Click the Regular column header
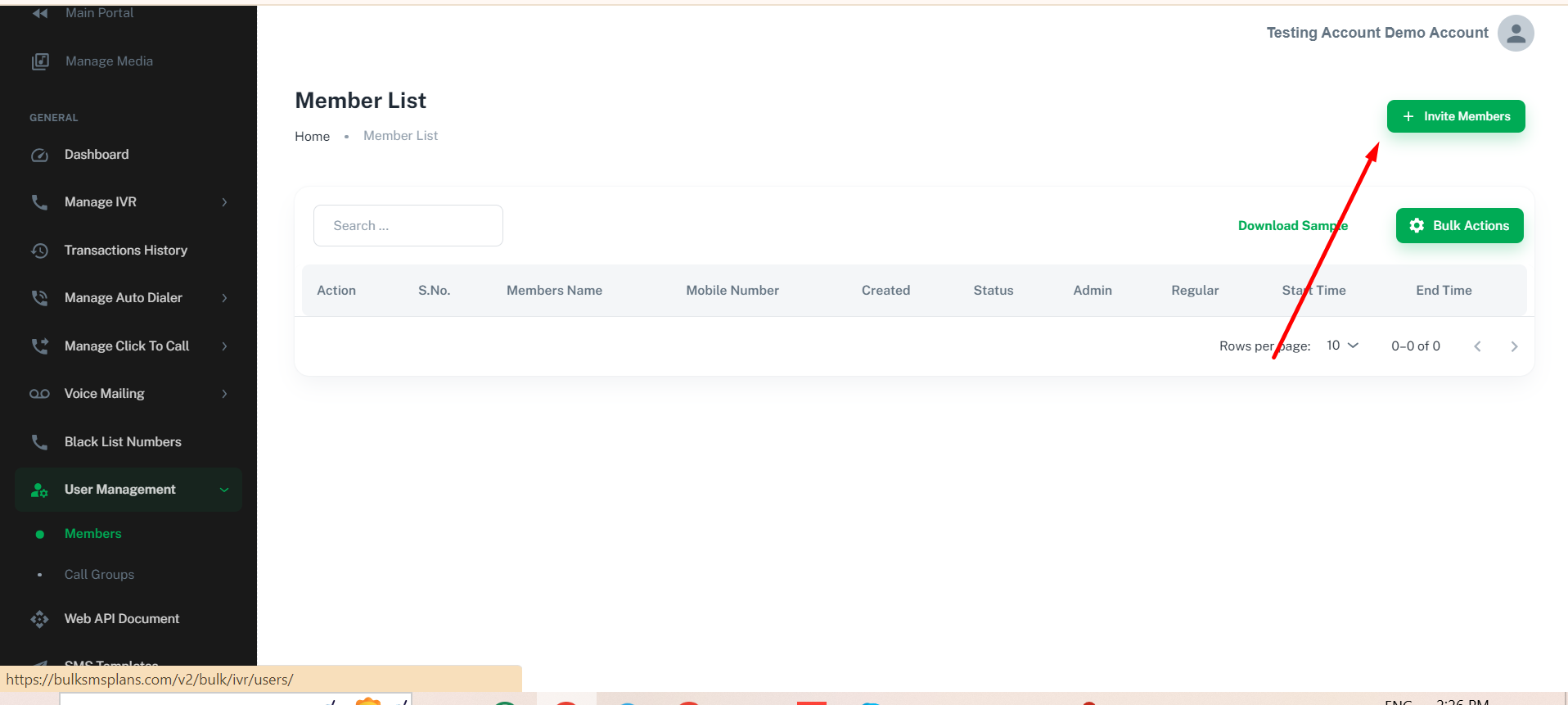The height and width of the screenshot is (705, 1568). pyautogui.click(x=1195, y=291)
